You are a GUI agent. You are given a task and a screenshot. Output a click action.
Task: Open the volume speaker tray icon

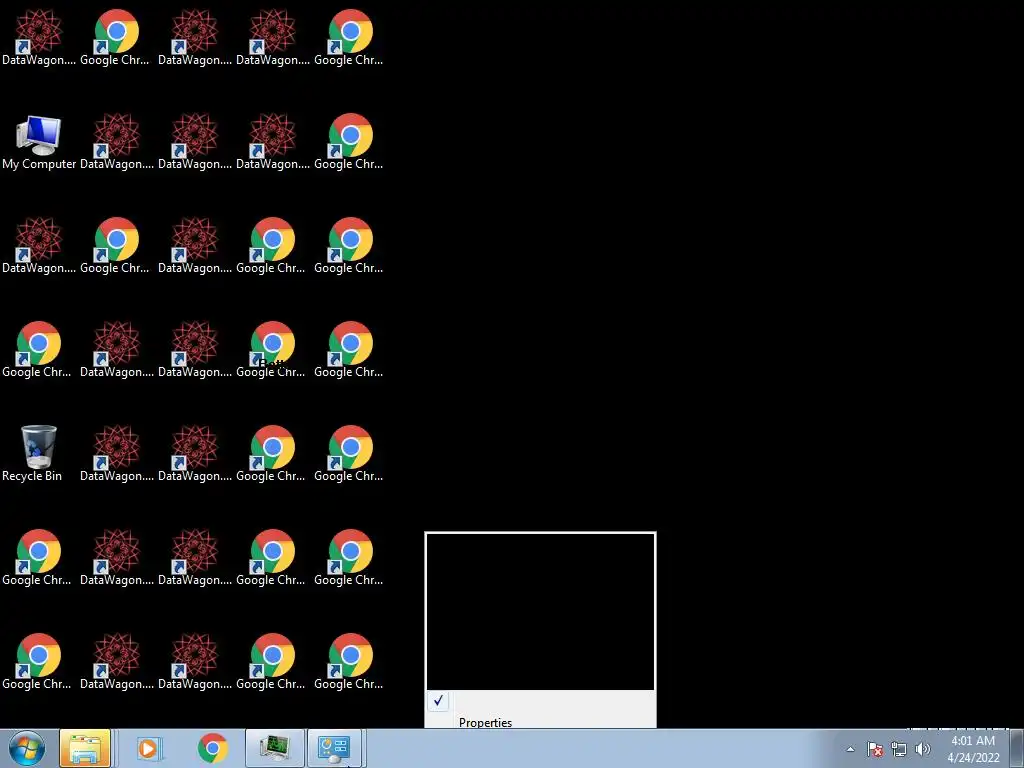point(923,749)
